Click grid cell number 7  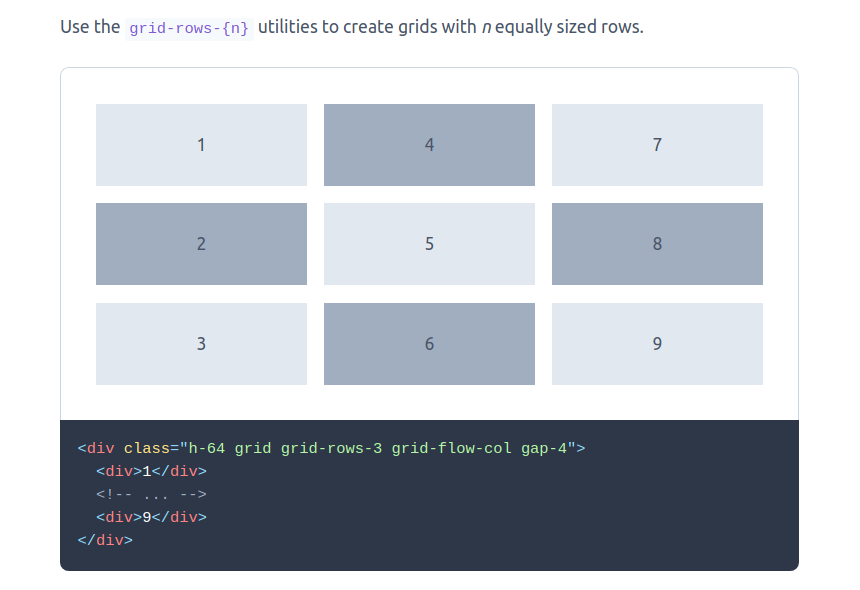(x=657, y=145)
